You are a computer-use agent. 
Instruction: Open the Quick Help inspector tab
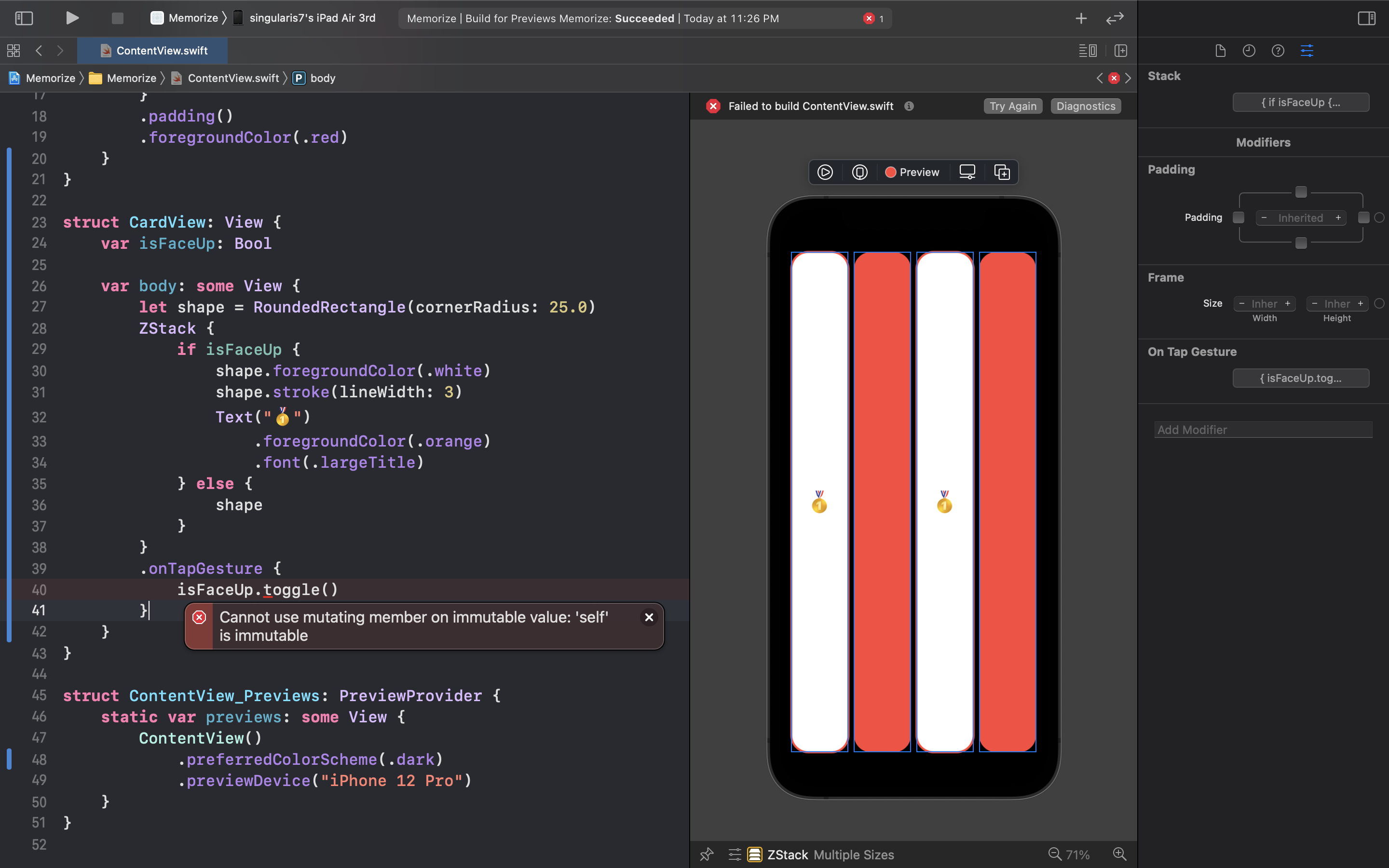point(1278,51)
